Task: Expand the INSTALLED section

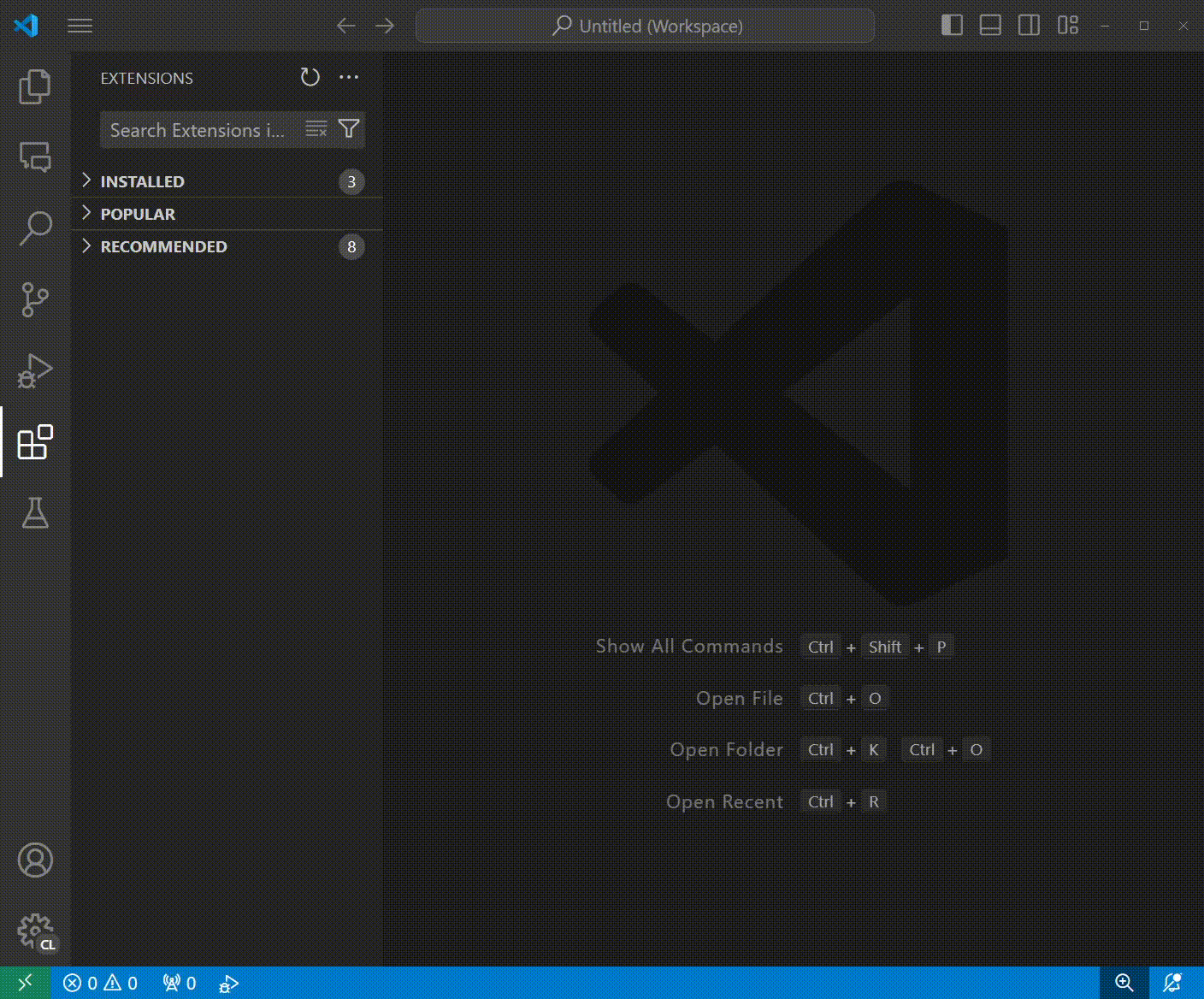Action: [x=227, y=181]
